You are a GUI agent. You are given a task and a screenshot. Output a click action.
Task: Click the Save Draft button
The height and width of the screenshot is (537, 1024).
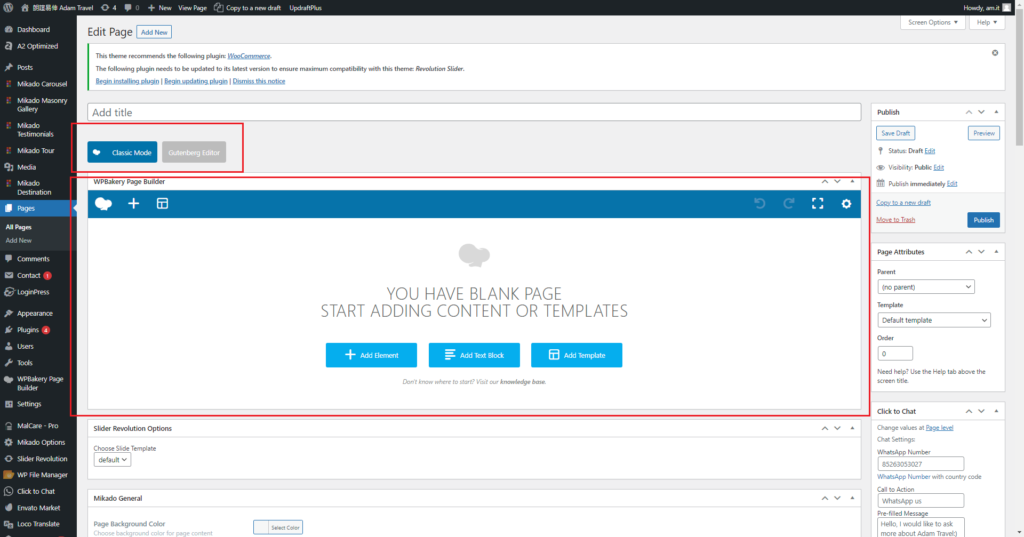click(895, 133)
